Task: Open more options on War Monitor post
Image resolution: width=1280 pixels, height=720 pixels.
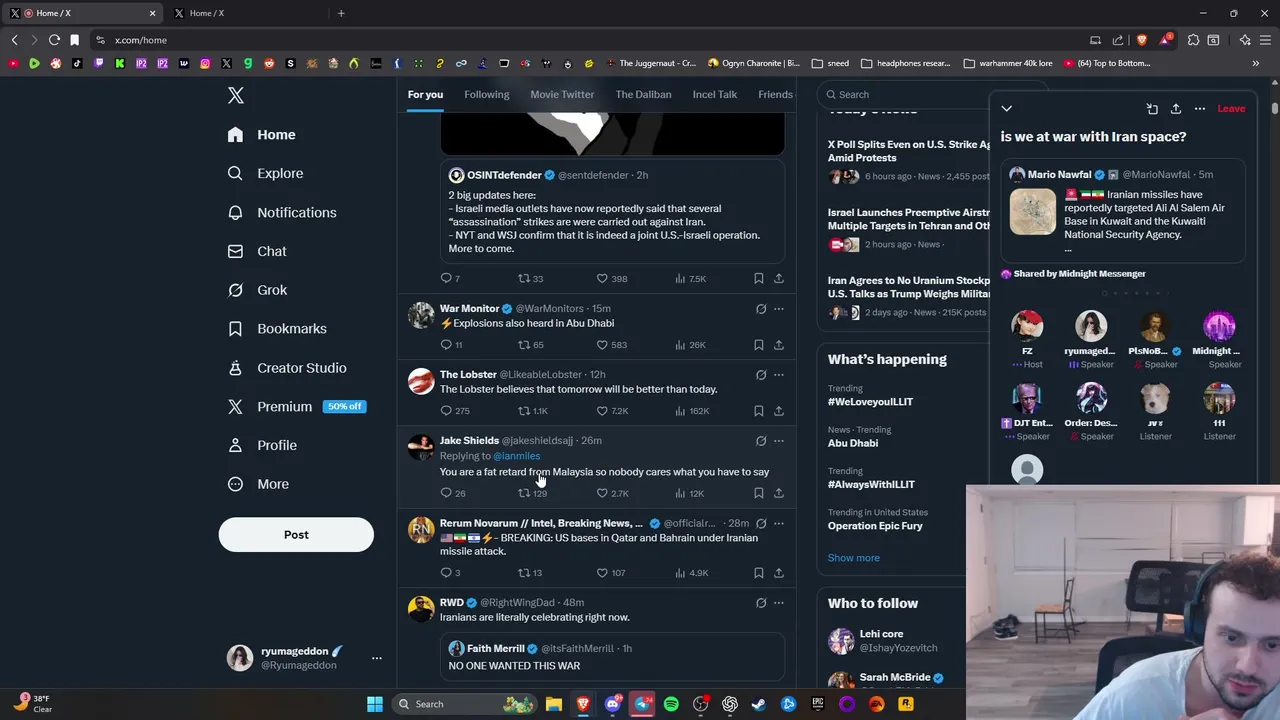Action: (779, 309)
